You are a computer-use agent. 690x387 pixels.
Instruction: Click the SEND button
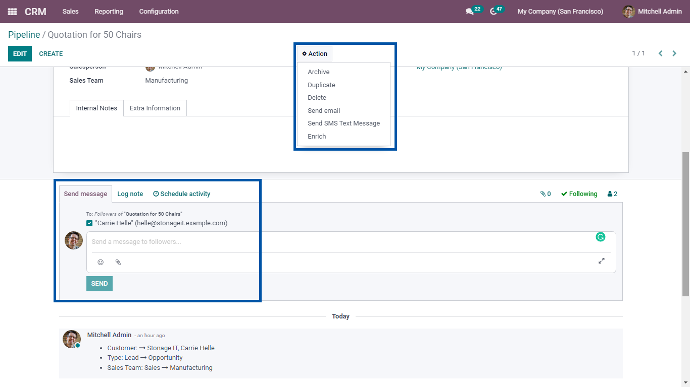[99, 284]
